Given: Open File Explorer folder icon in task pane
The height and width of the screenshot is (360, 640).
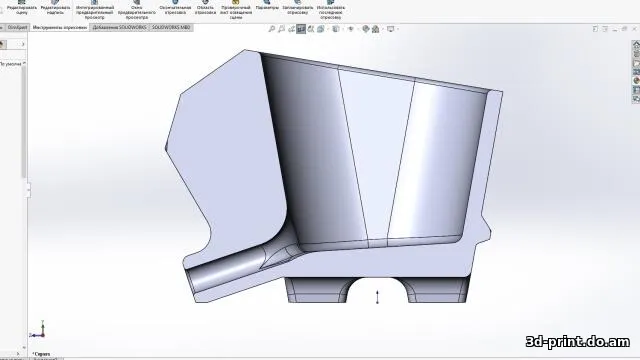Looking at the screenshot, I should coord(636,62).
